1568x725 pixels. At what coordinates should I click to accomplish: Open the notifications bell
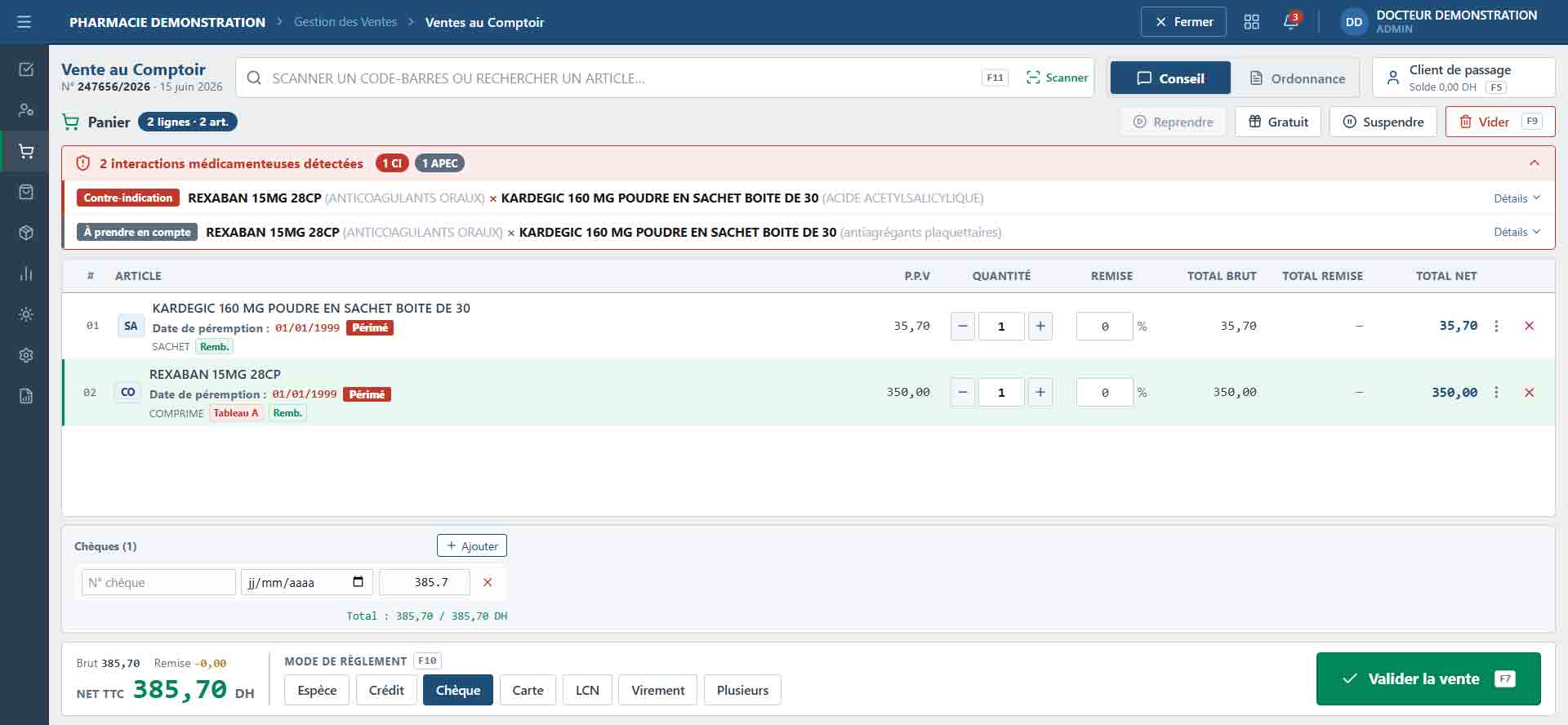pos(1290,21)
